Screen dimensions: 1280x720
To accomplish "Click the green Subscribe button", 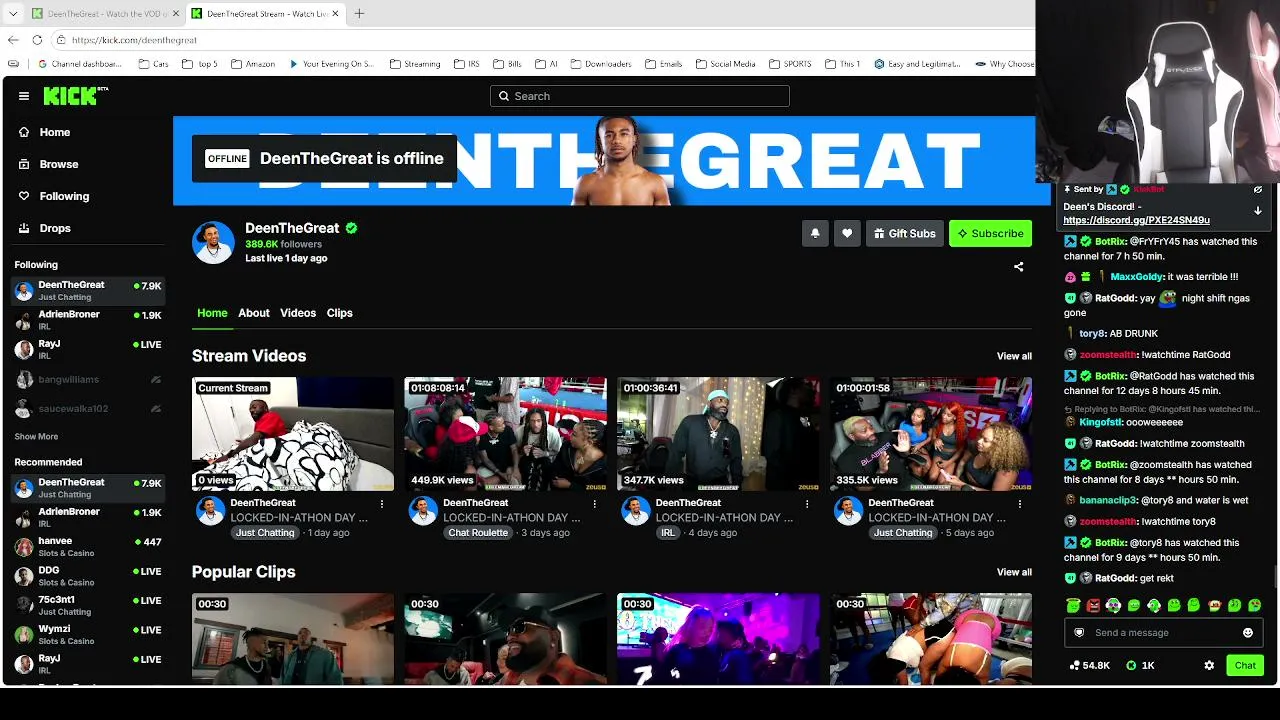I will (x=990, y=233).
